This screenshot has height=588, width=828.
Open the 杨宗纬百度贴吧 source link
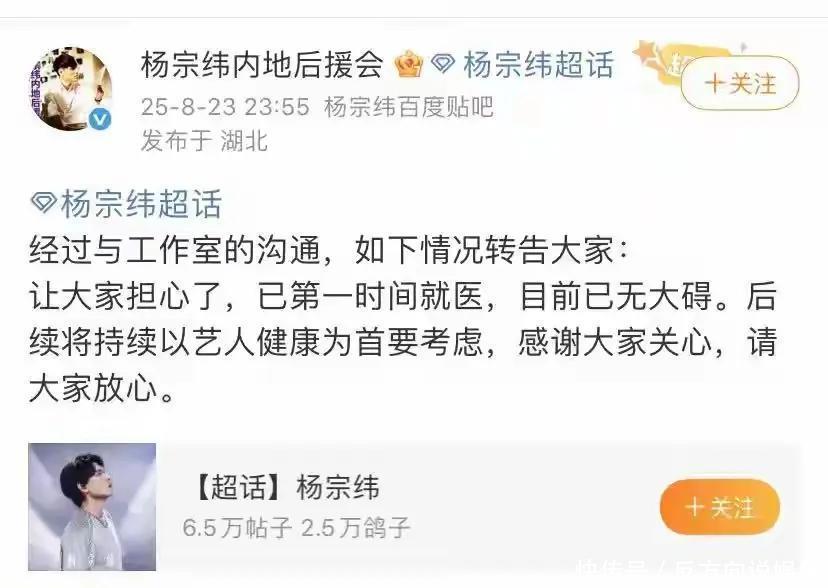(409, 107)
